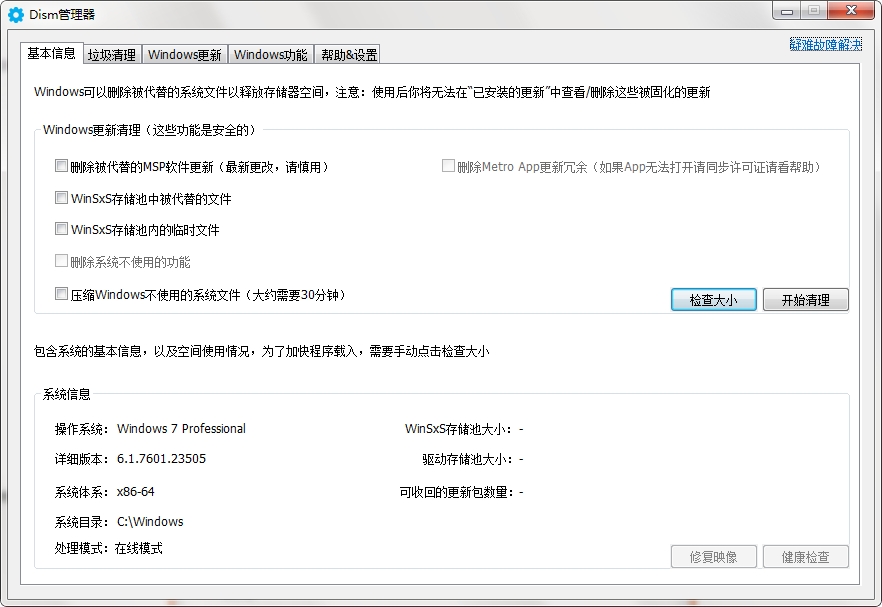The height and width of the screenshot is (607, 882).
Task: Enable 删除被代替的MSP软件更新 checkbox
Action: (x=61, y=166)
